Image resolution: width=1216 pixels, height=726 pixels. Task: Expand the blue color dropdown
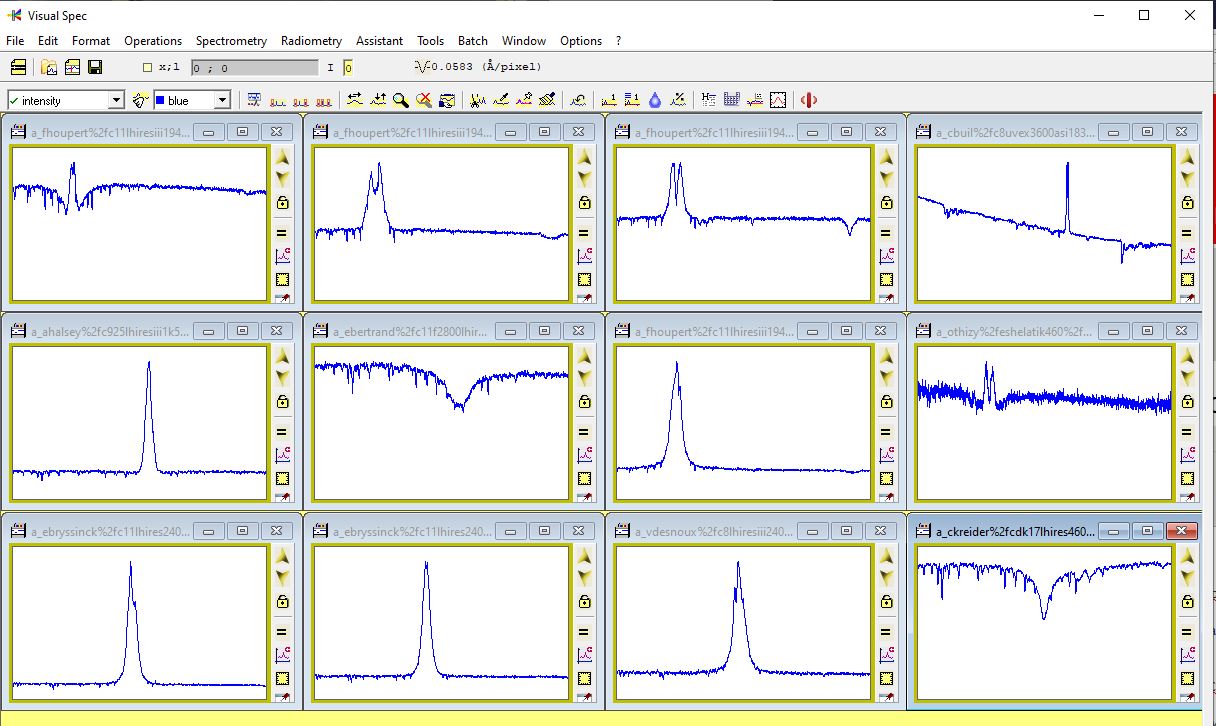(222, 100)
